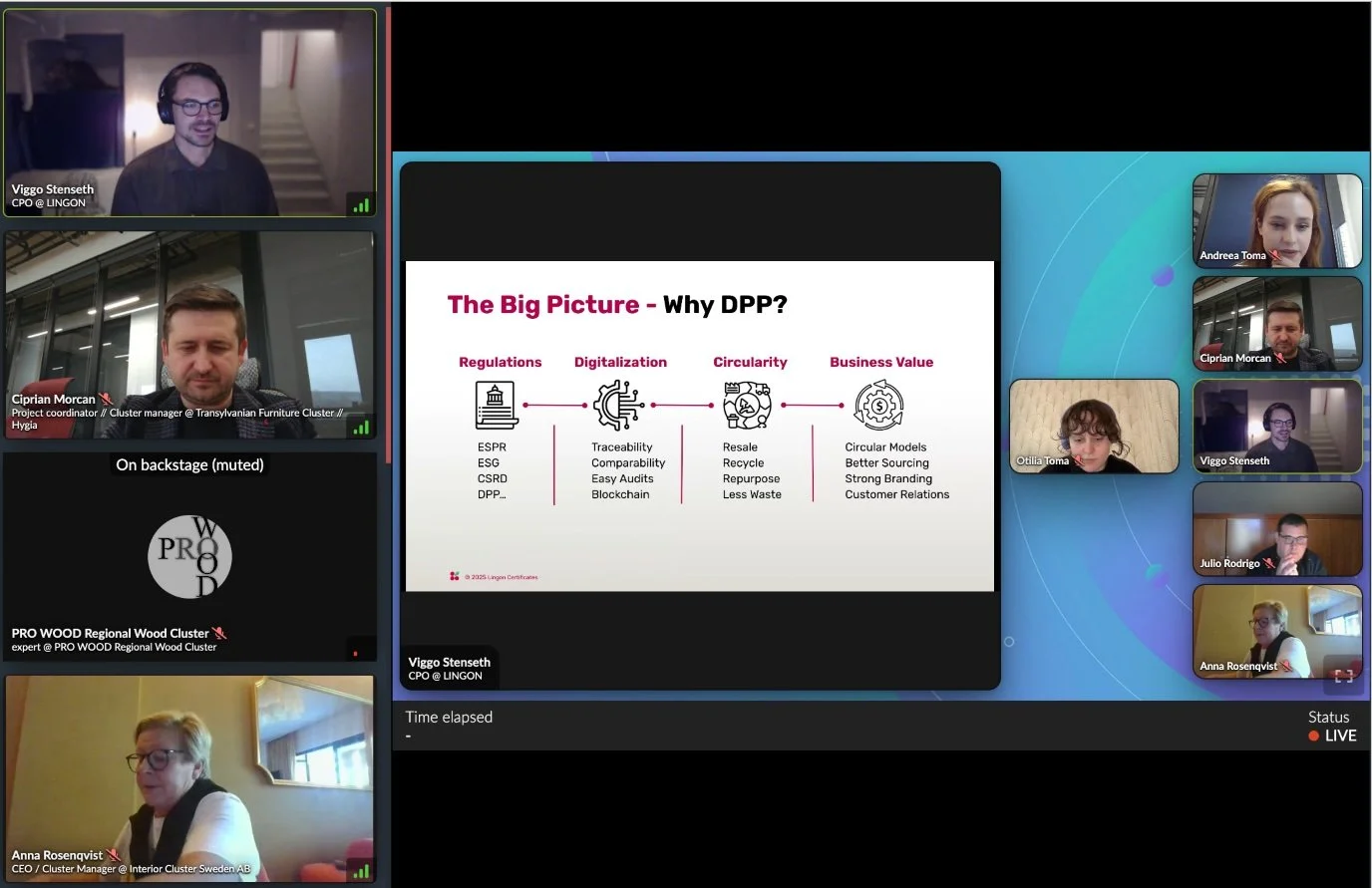Click the 'Blockchain' text on the slide
The height and width of the screenshot is (888, 1372).
620,494
